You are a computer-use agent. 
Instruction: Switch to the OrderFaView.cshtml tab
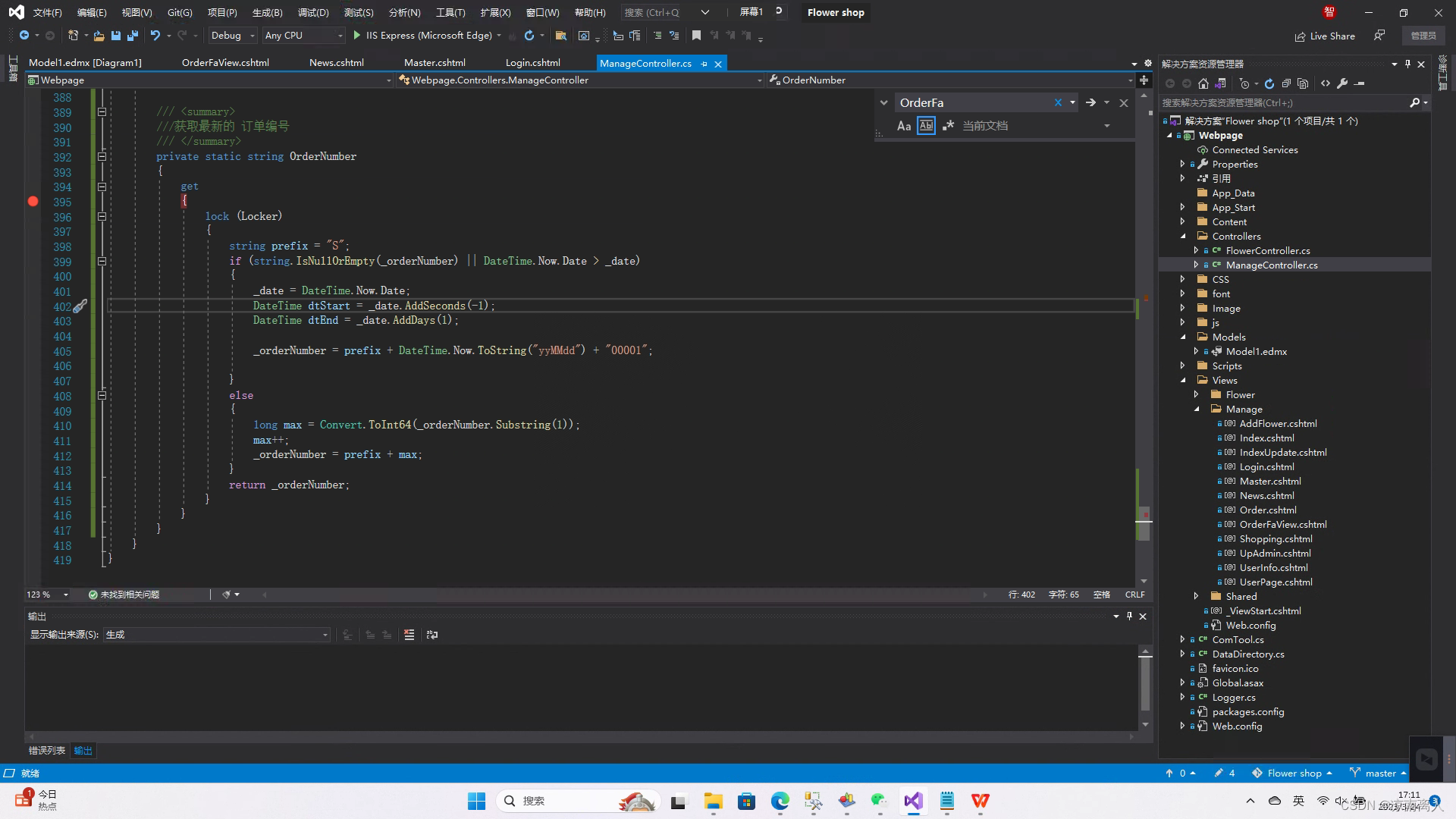click(225, 63)
